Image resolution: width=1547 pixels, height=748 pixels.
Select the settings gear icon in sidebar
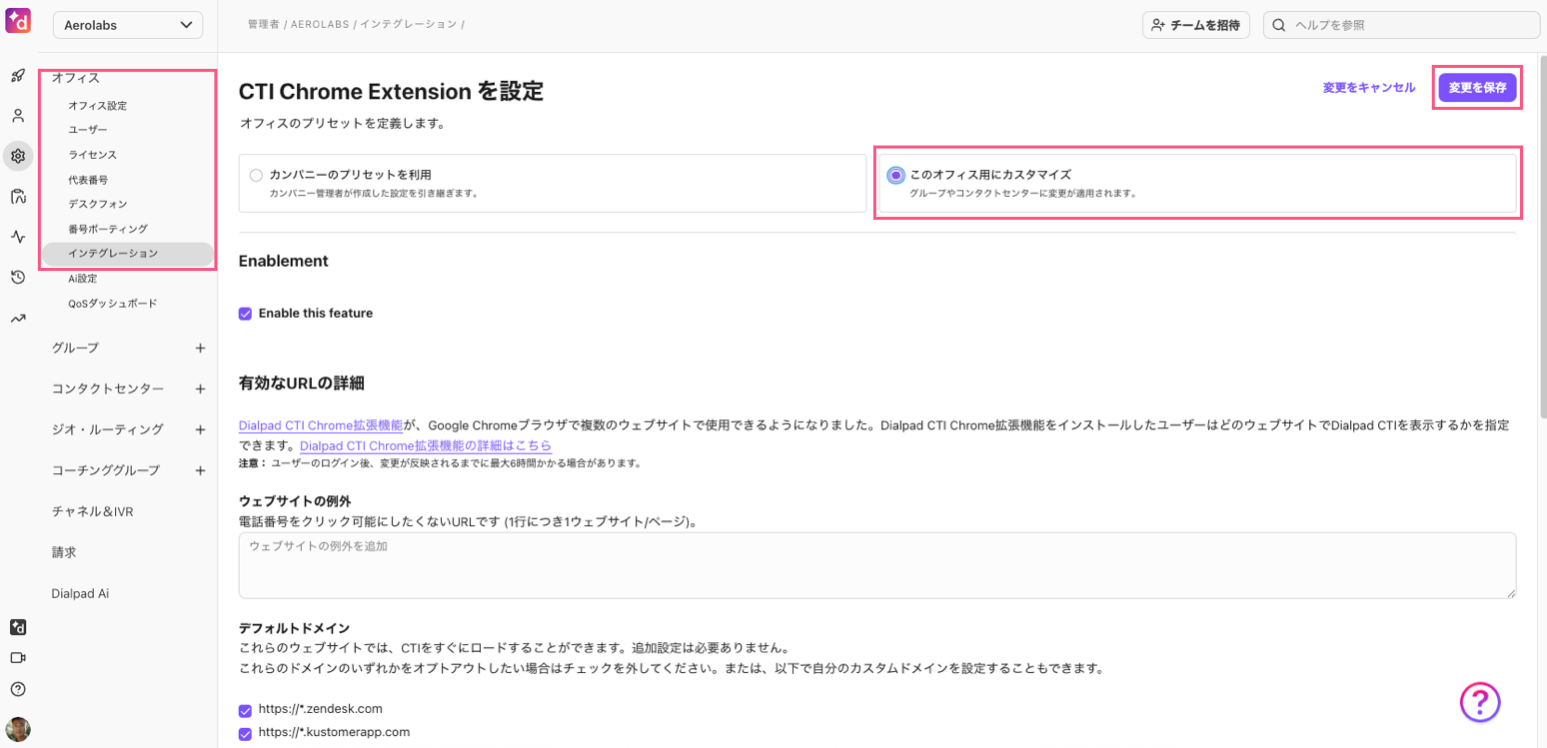pyautogui.click(x=18, y=156)
